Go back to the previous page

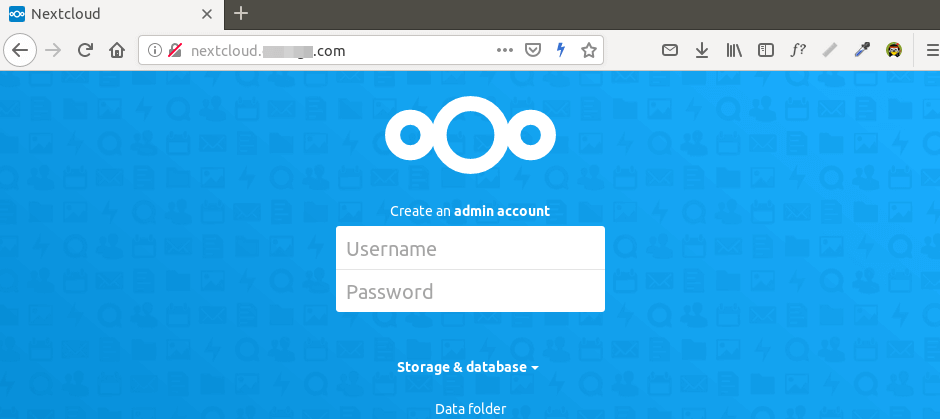point(20,50)
